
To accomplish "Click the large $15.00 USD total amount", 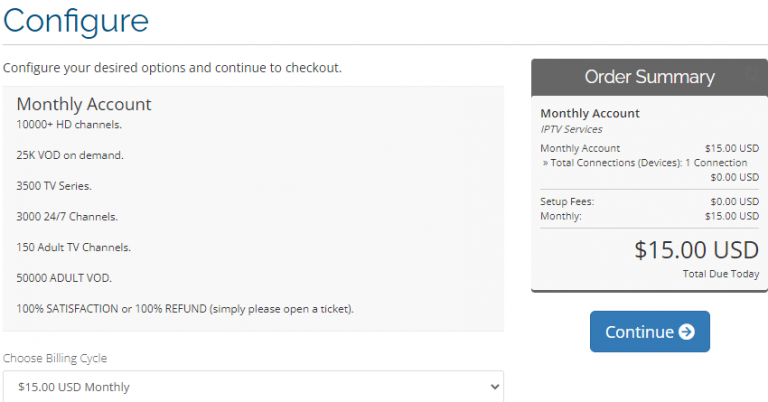I will [x=696, y=250].
